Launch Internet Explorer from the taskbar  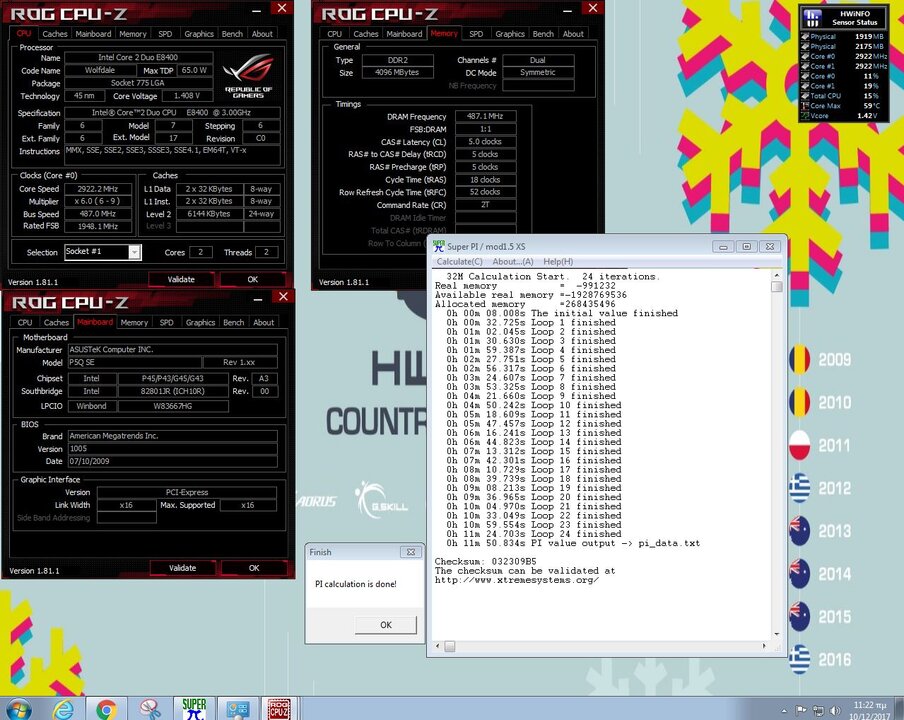click(62, 709)
